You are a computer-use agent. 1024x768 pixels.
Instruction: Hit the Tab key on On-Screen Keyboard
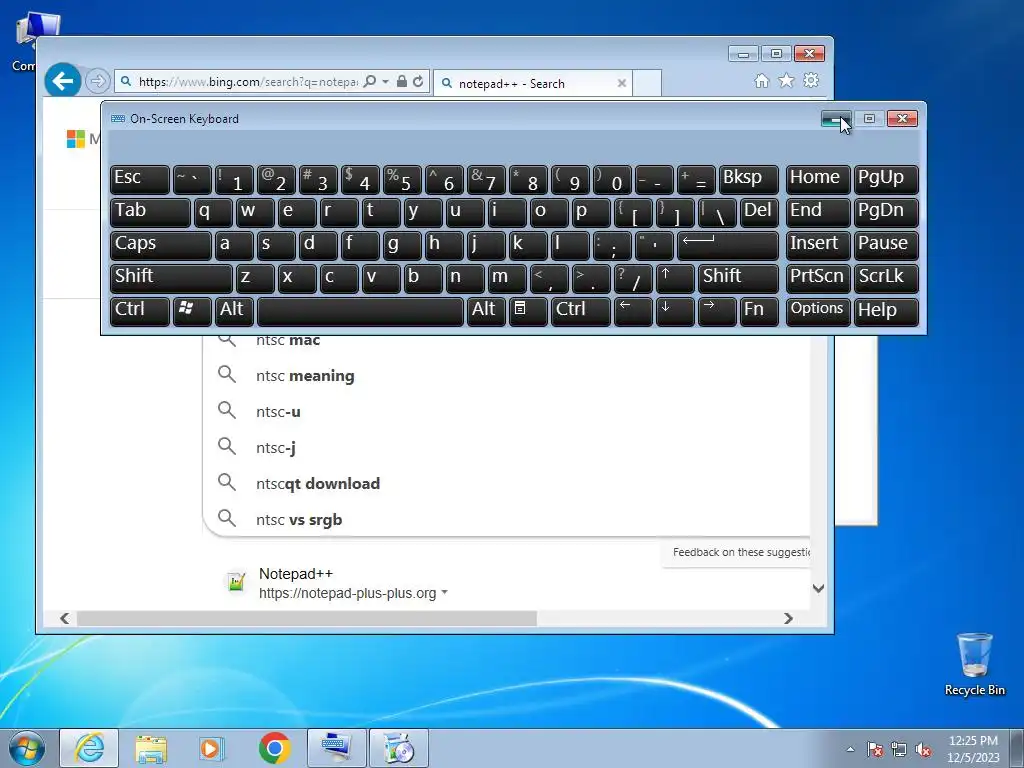coord(150,212)
